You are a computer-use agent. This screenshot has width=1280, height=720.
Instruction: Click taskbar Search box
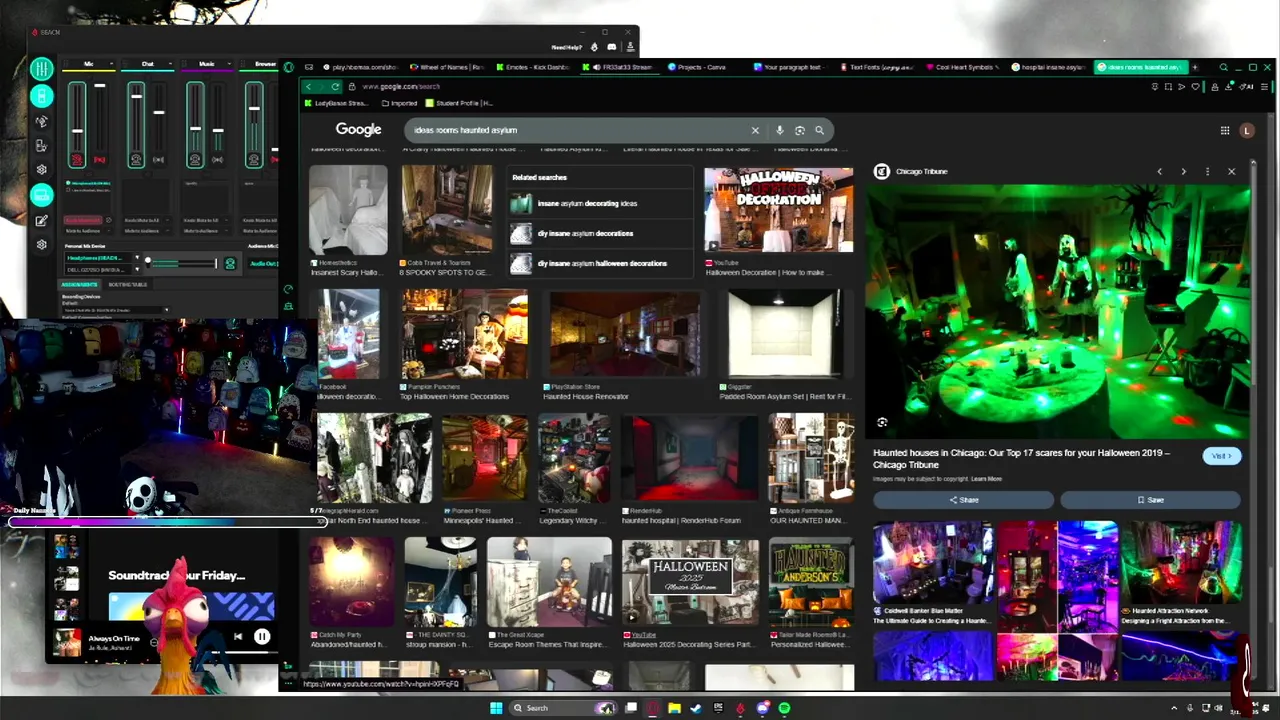pos(563,708)
